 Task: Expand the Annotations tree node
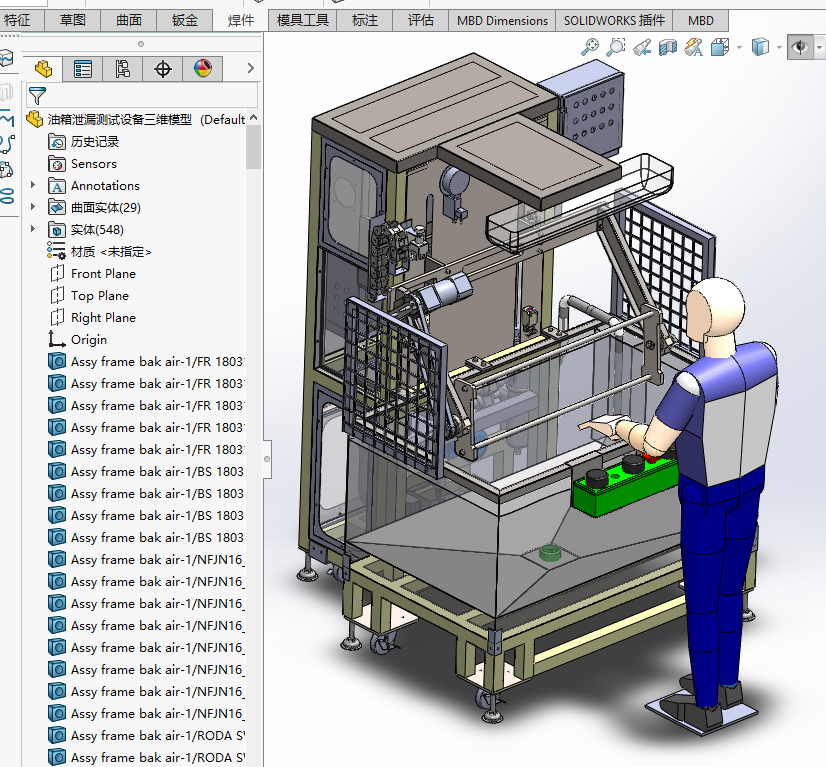[x=33, y=186]
